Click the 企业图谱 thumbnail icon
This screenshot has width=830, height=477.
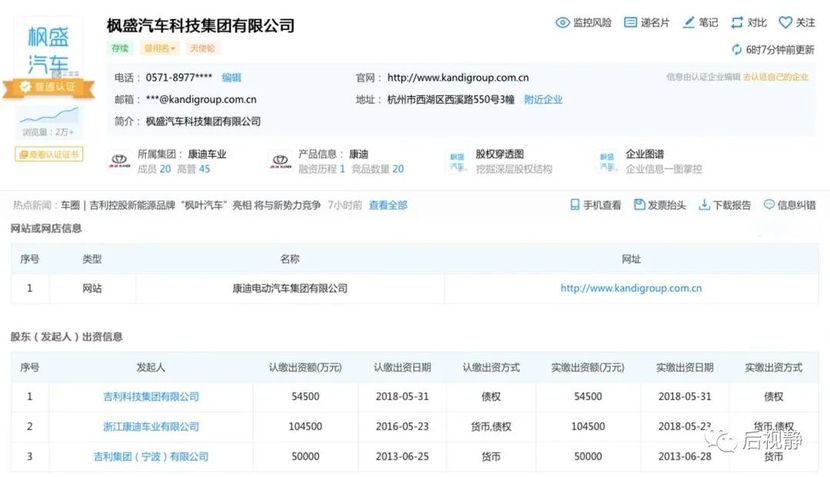pyautogui.click(x=607, y=161)
